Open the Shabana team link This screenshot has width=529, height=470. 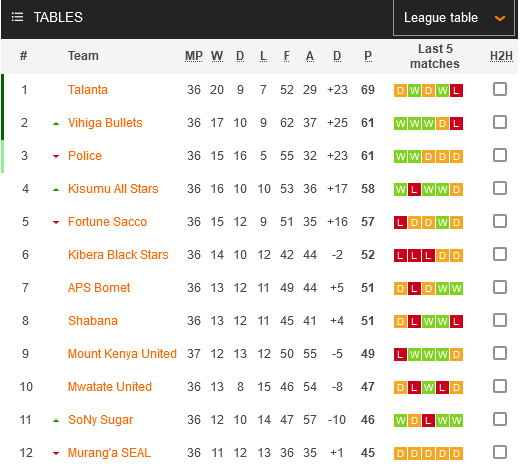coord(93,321)
